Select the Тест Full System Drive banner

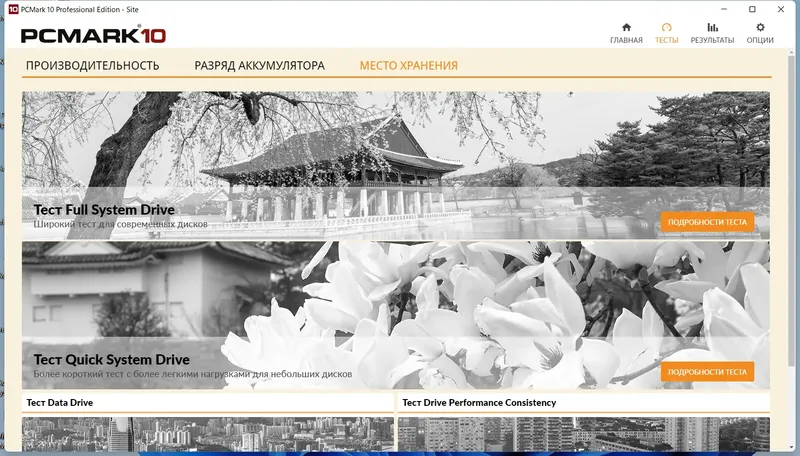point(396,165)
